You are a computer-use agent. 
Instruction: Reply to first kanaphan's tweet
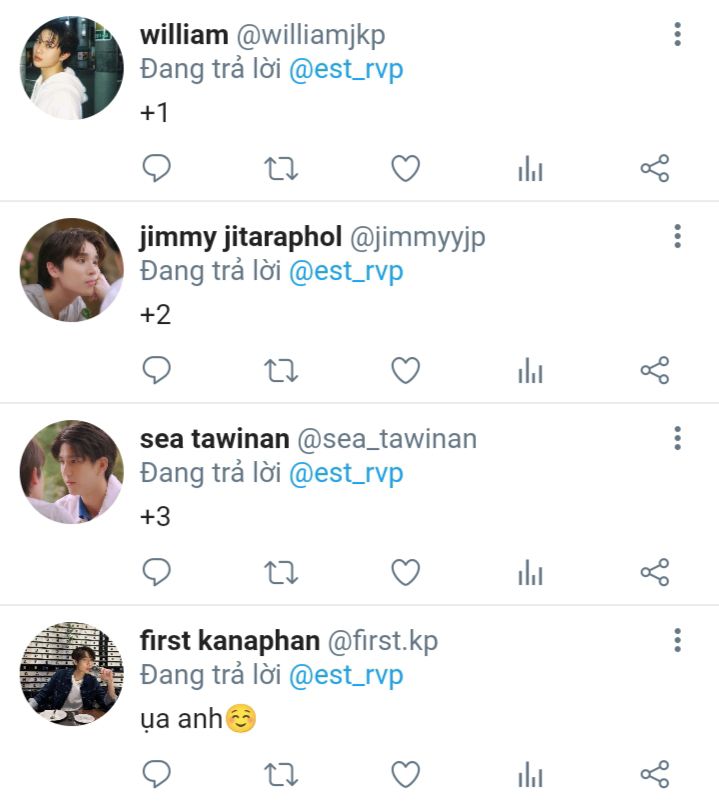[156, 774]
